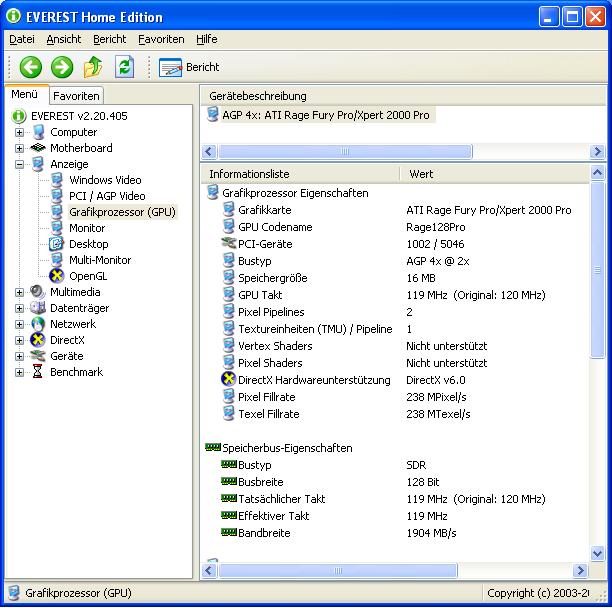Click info list scroll-down arrow
612x608 pixels.
click(x=597, y=553)
